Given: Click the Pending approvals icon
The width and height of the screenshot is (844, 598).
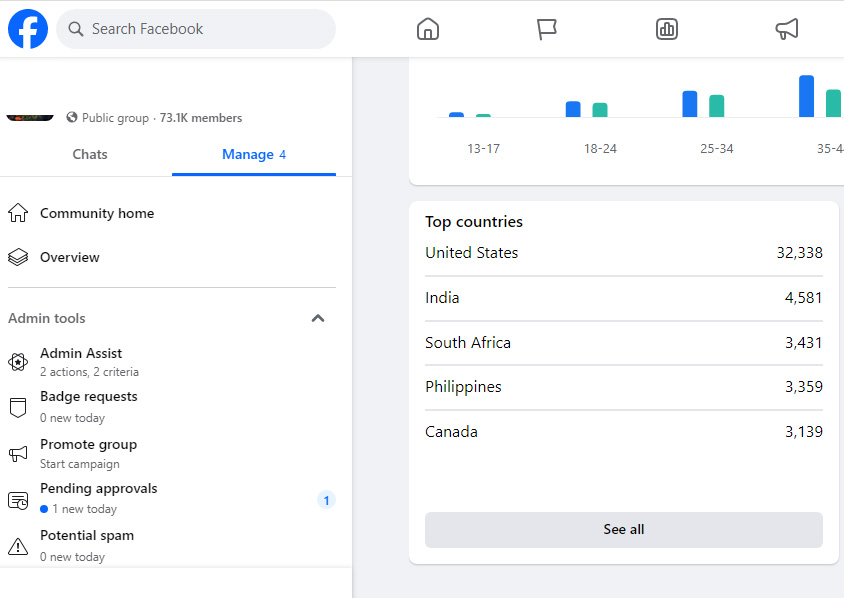Looking at the screenshot, I should (18, 500).
